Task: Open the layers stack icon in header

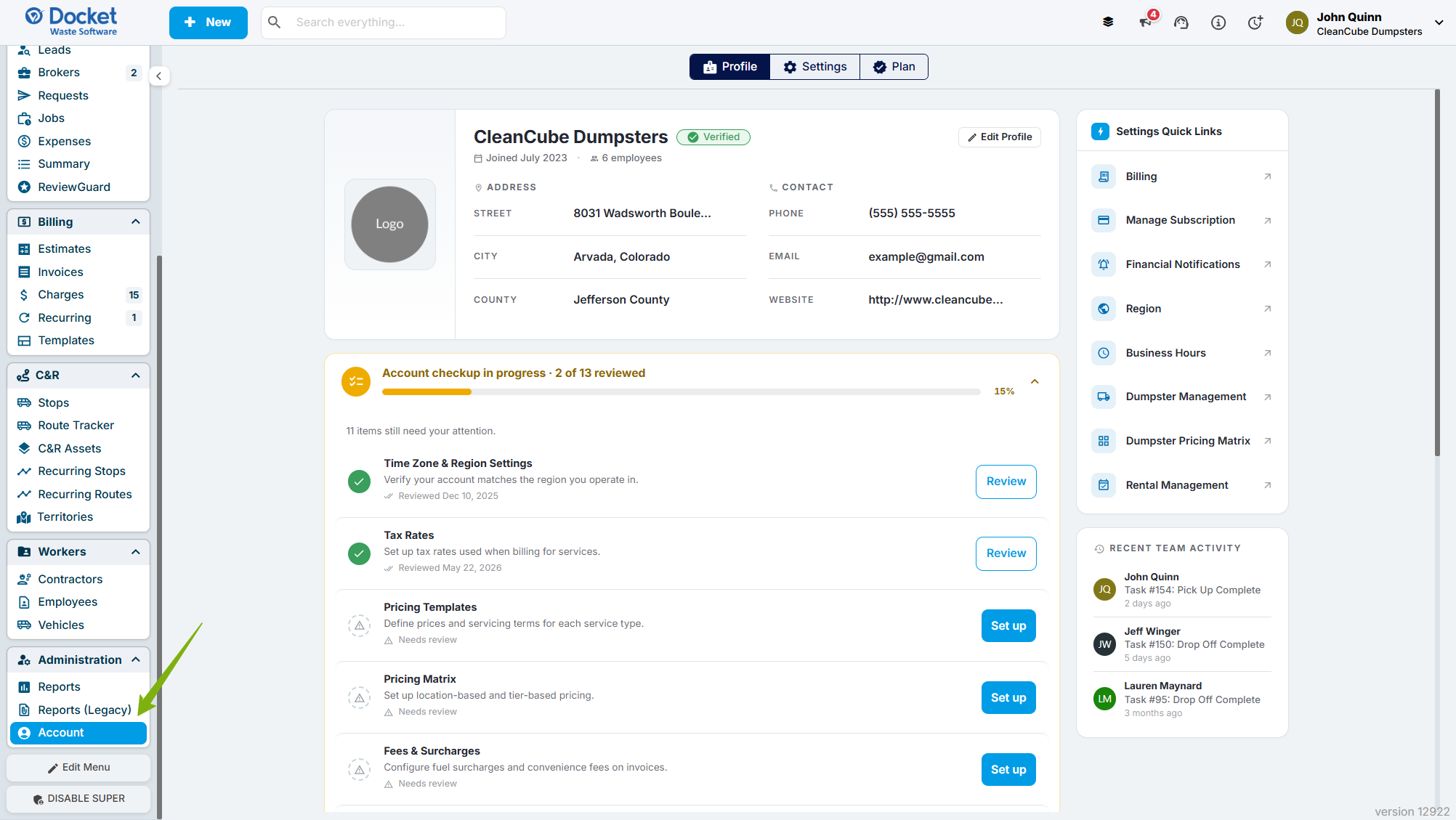Action: tap(1108, 23)
